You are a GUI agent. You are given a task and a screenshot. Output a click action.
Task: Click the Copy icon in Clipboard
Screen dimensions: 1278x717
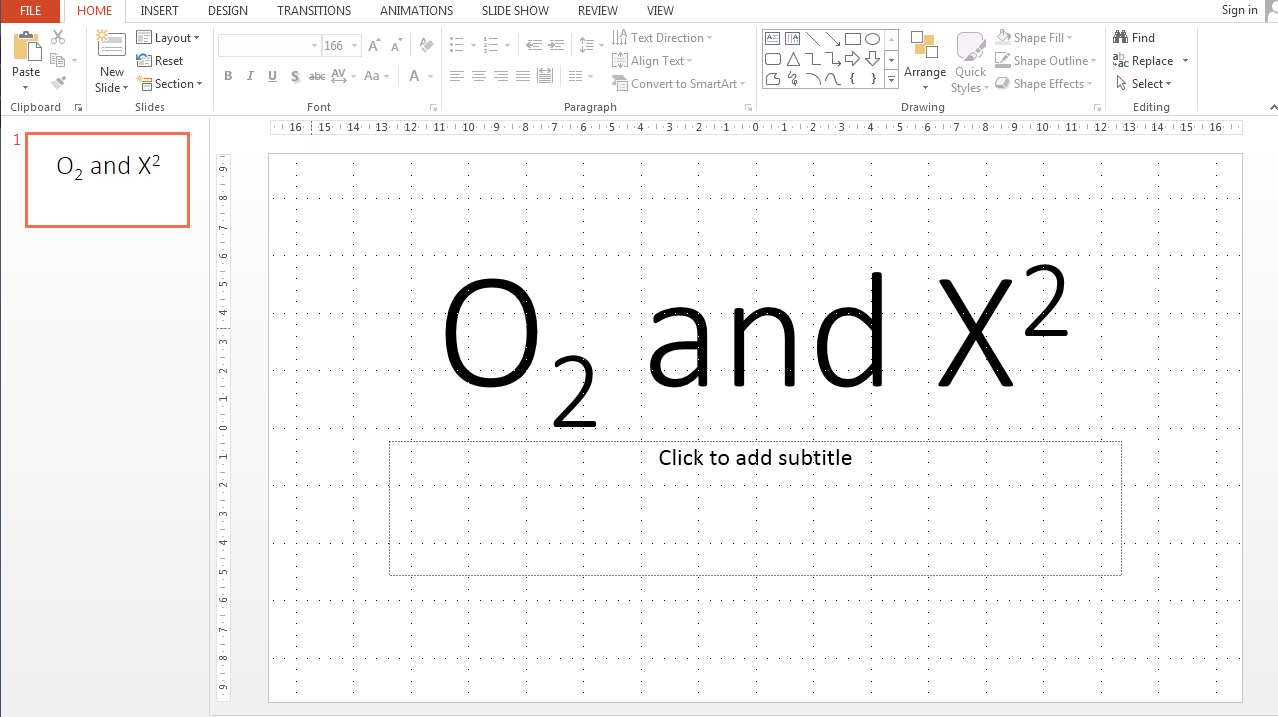point(58,61)
